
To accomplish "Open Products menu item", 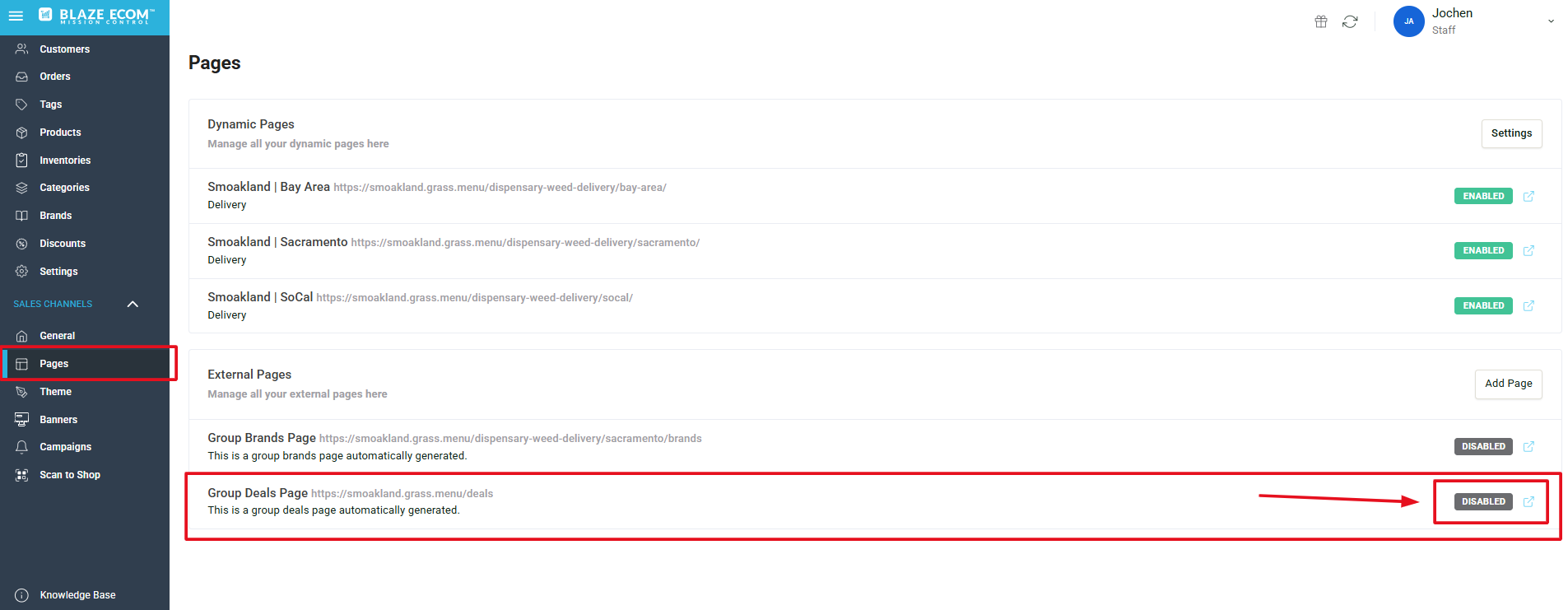I will point(85,133).
